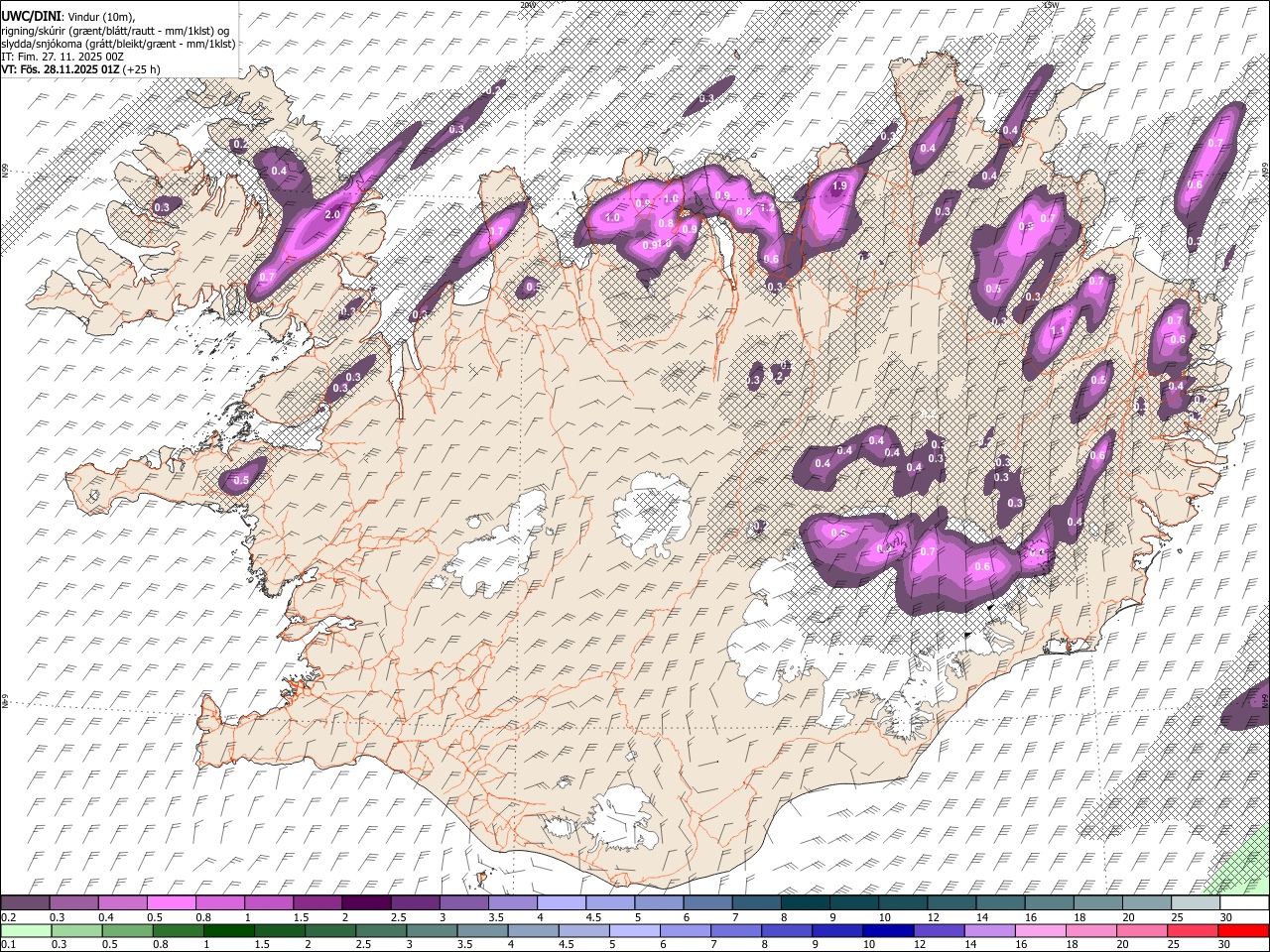Click the 2.0 snowfall label over the Westfjords
This screenshot has height=952, width=1270.
tap(333, 214)
